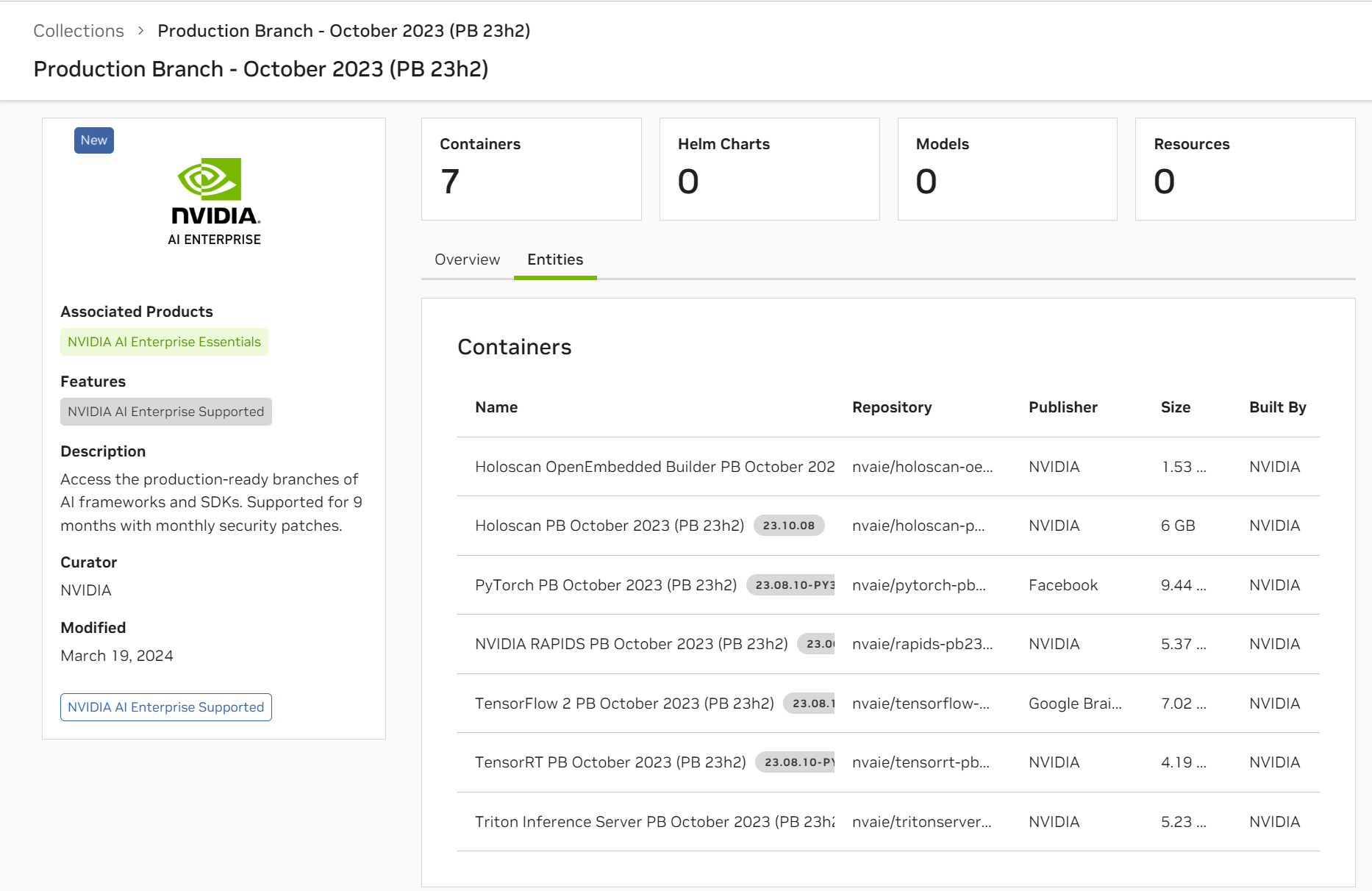The width and height of the screenshot is (1372, 891).
Task: Open the Resources count card
Action: (x=1245, y=169)
